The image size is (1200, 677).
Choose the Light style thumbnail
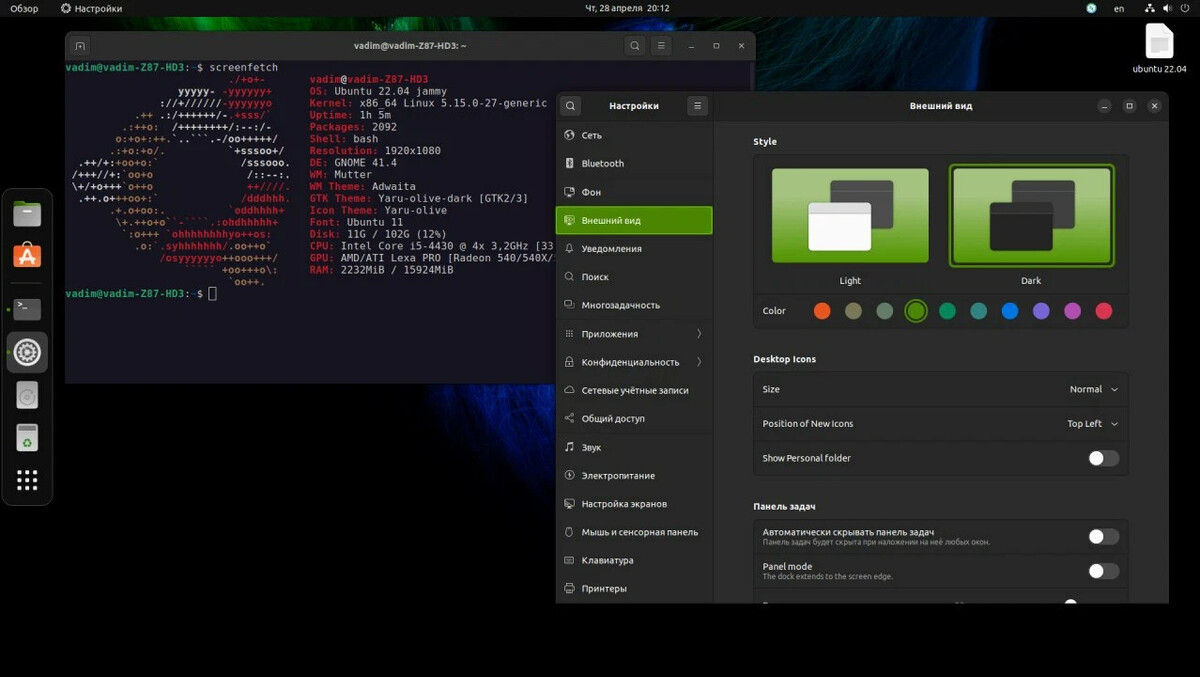[850, 215]
